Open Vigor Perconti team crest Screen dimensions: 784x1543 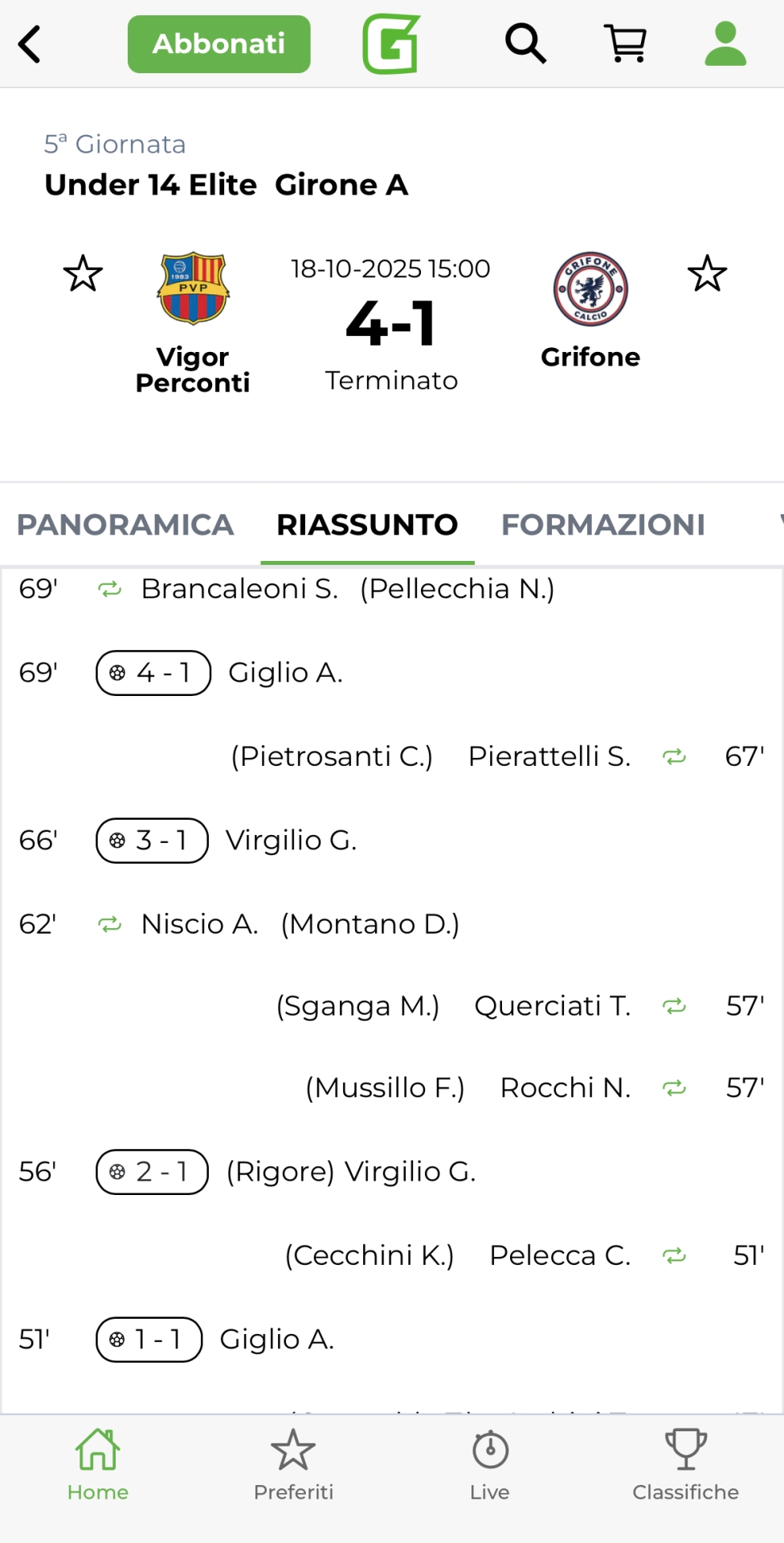(193, 289)
